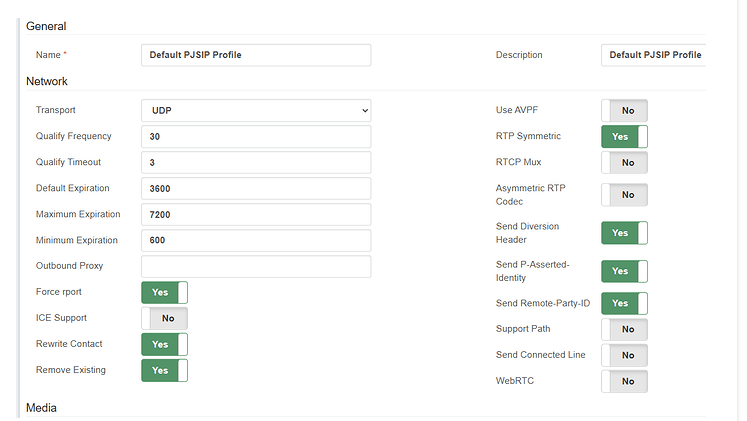
Task: Click the Send P-Asserted-Identity label
Action: tap(533, 271)
